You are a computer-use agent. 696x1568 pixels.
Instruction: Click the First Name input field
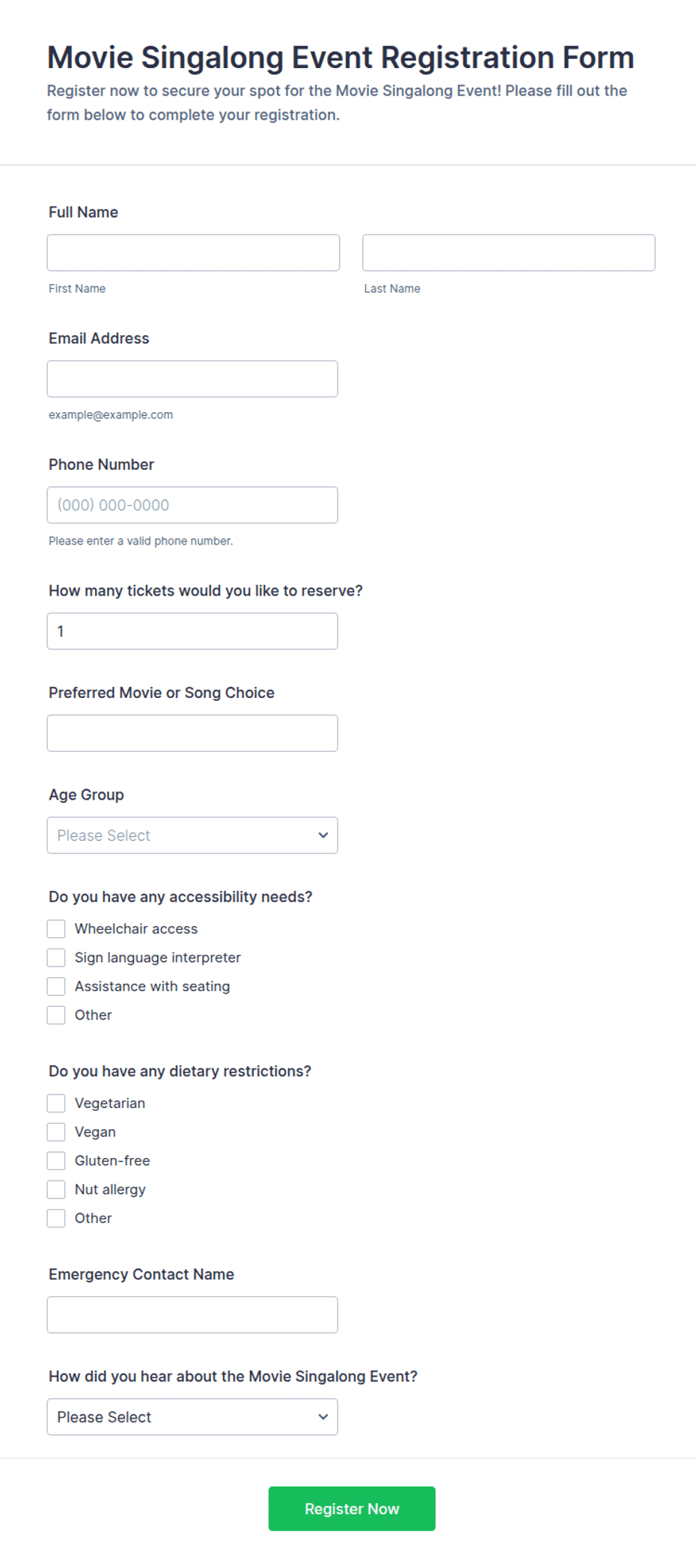tap(193, 253)
